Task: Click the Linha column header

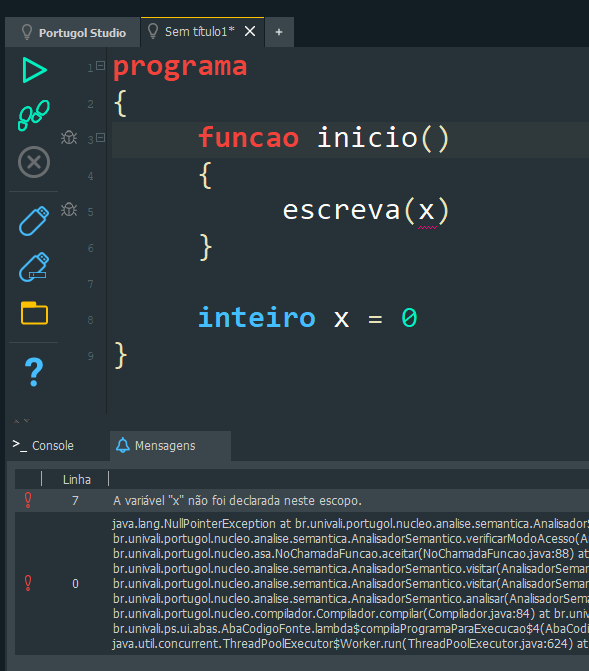Action: (77, 479)
